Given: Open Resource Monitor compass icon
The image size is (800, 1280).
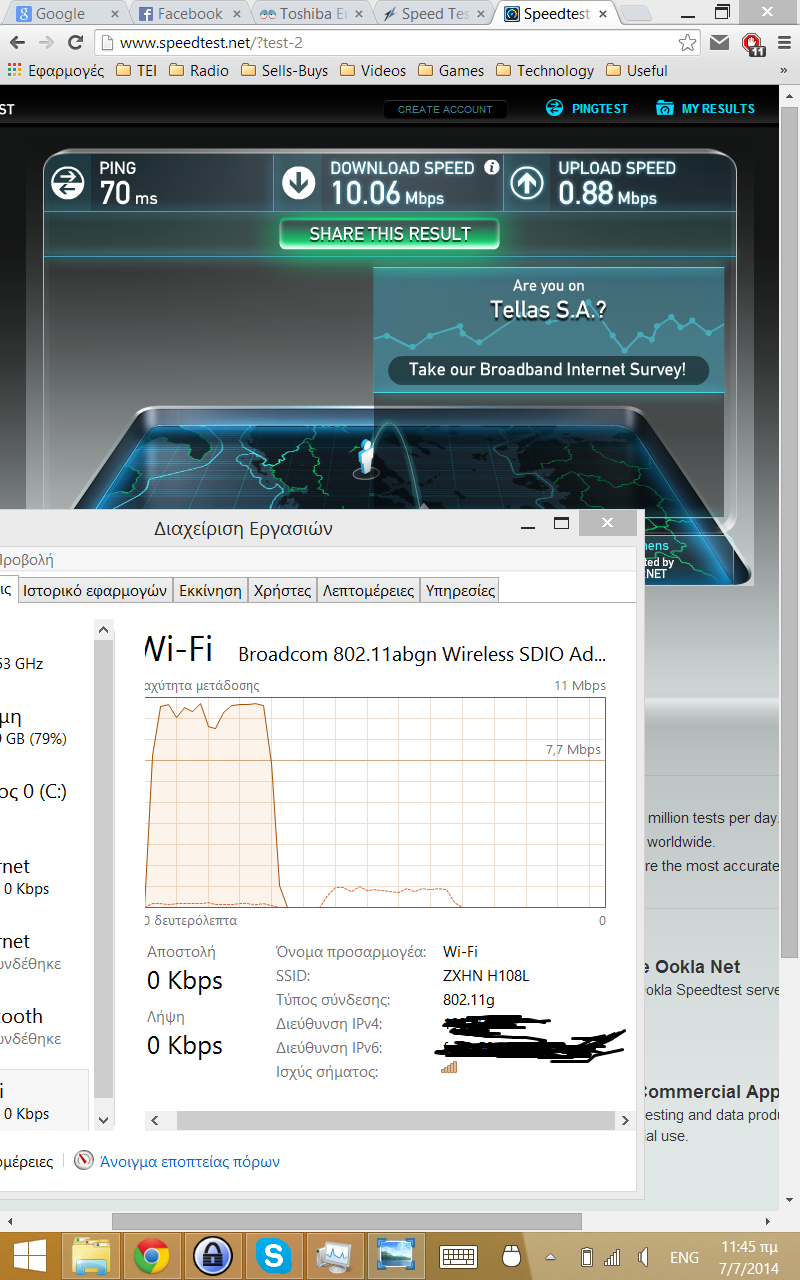Looking at the screenshot, I should 84,1161.
